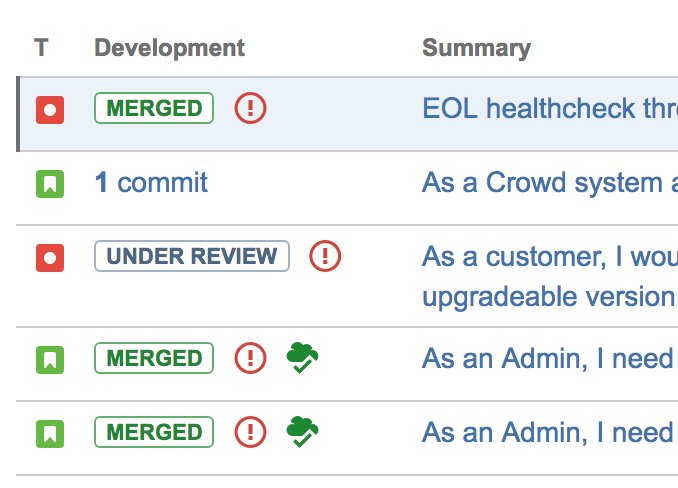Viewport: 678px width, 488px height.
Task: Sort by the Development column header
Action: point(169,48)
